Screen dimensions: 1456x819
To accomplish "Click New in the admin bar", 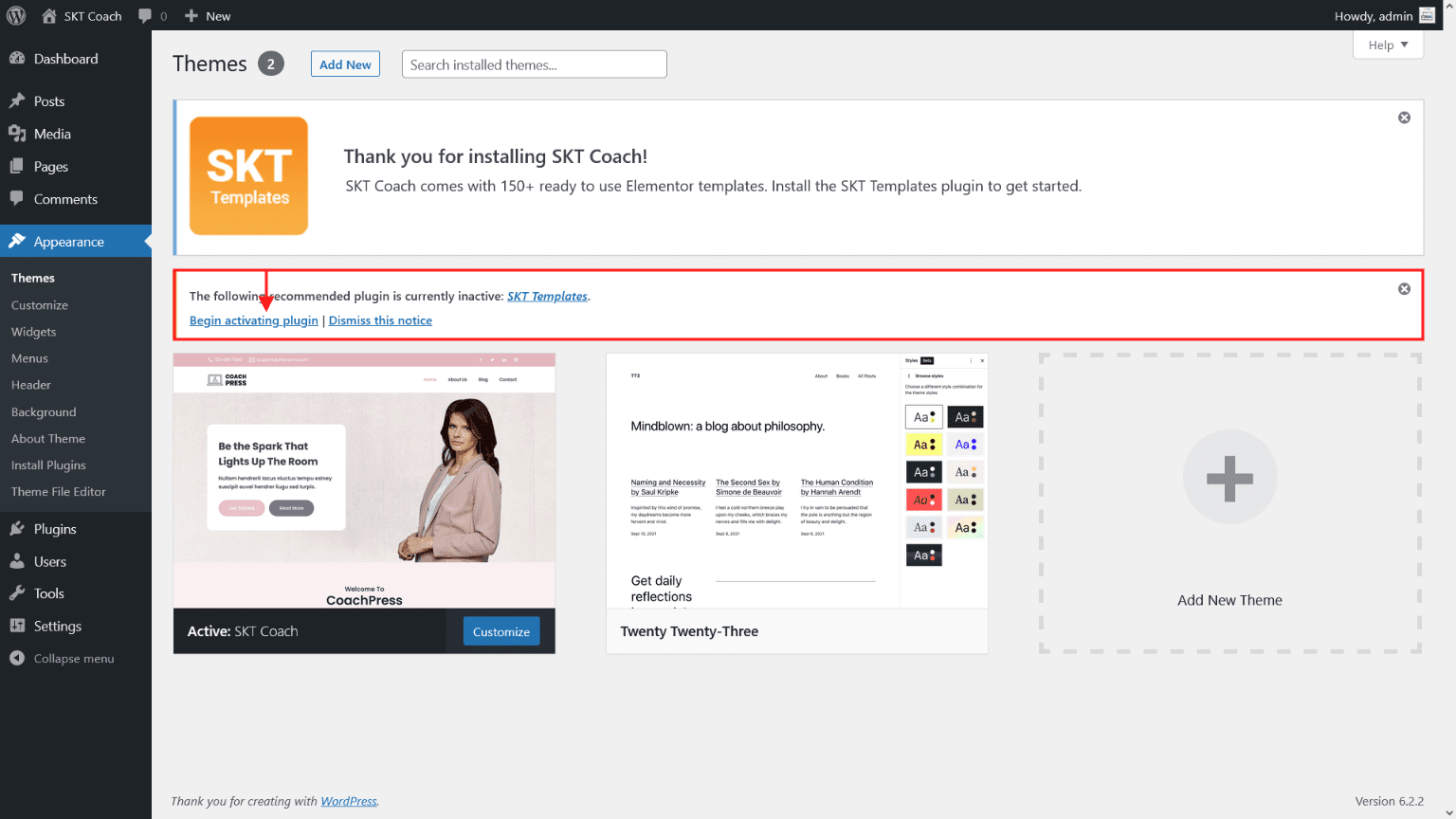I will coord(218,16).
